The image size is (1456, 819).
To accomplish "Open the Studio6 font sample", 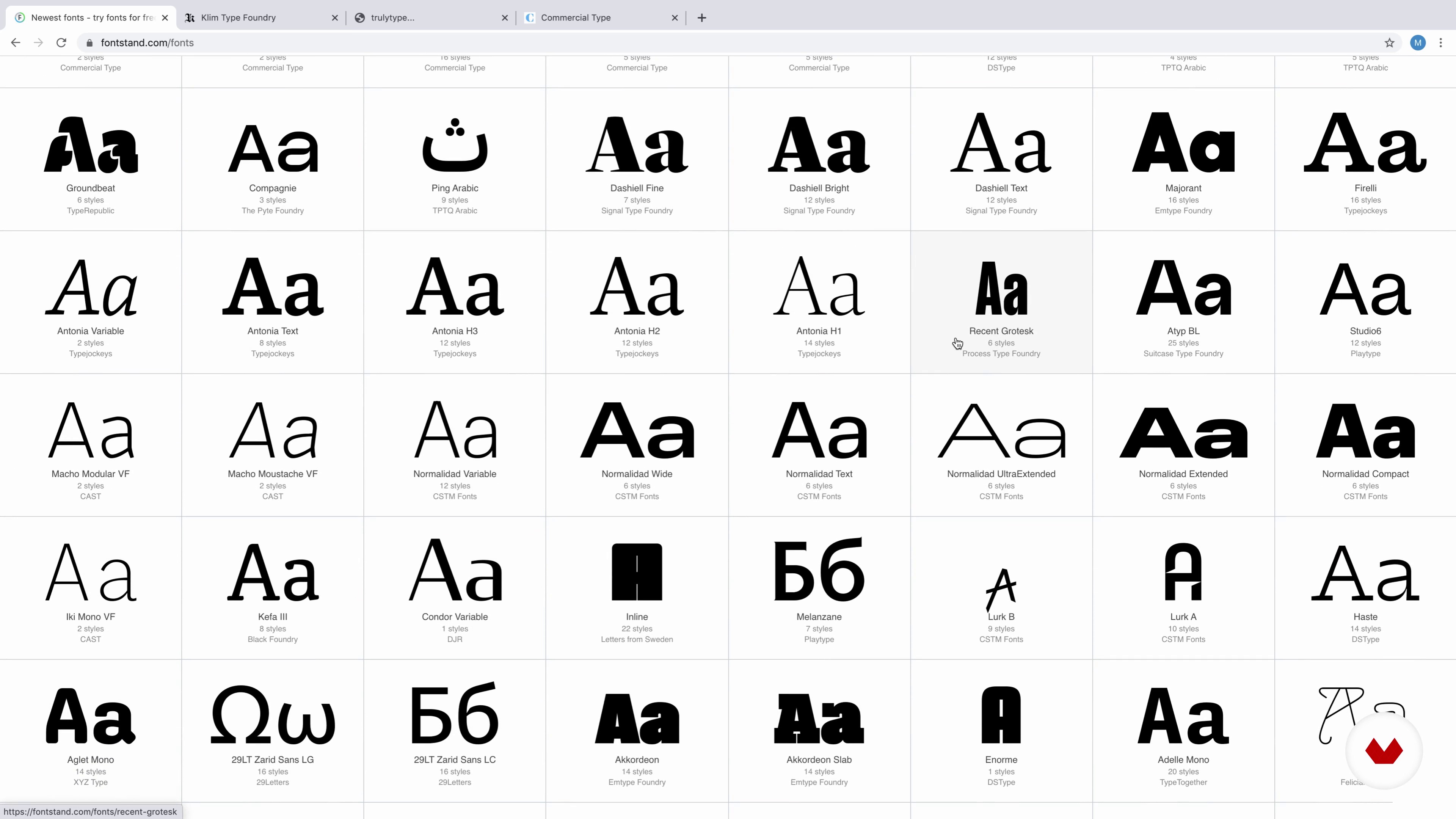I will (1365, 289).
